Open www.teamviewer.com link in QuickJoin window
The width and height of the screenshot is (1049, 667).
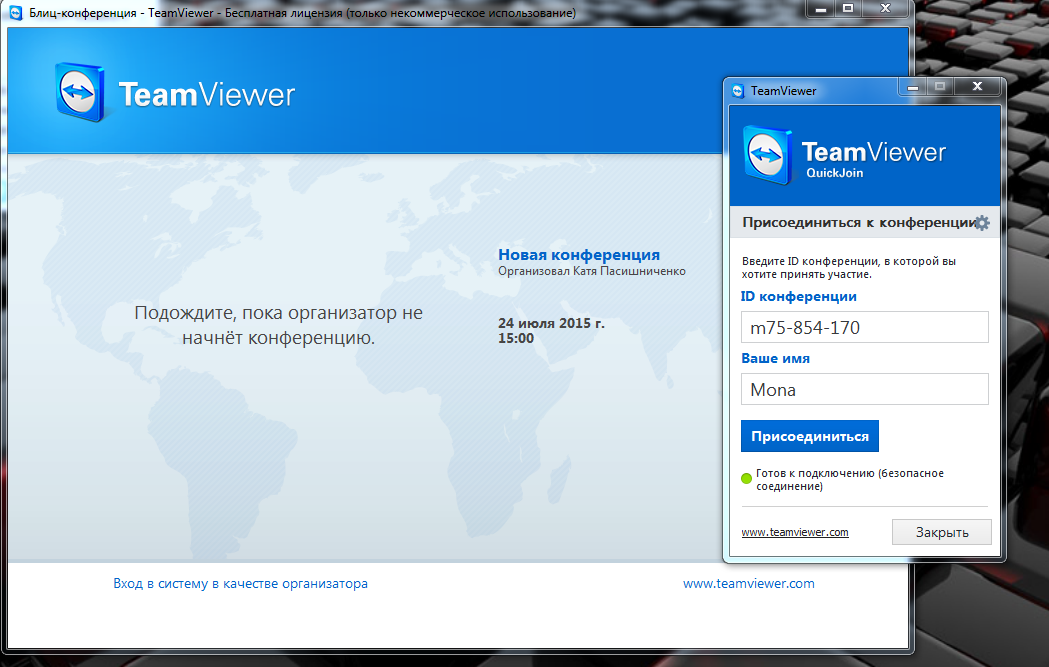pyautogui.click(x=795, y=532)
